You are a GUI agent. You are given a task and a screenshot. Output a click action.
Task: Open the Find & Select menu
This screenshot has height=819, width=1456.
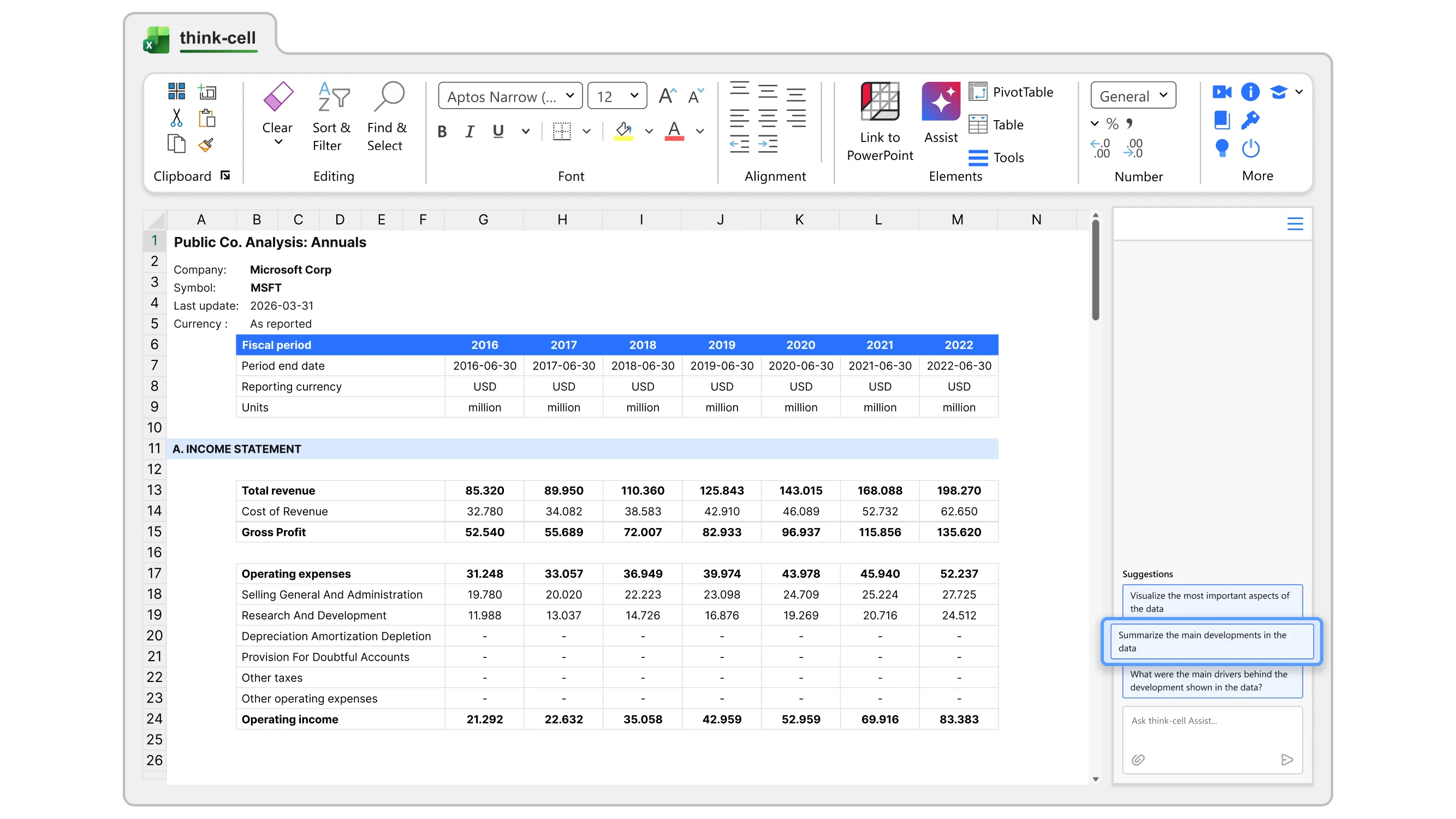pyautogui.click(x=387, y=117)
